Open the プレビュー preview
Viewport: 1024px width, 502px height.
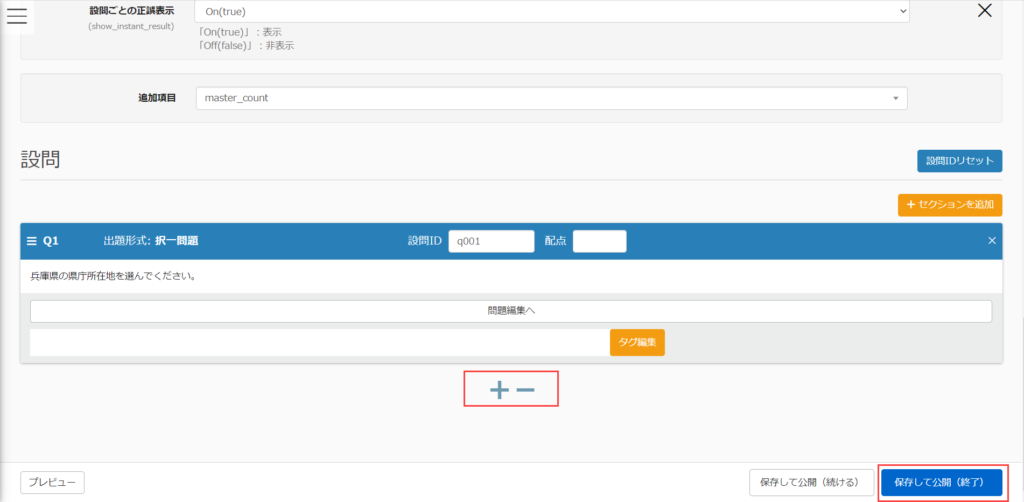point(52,482)
